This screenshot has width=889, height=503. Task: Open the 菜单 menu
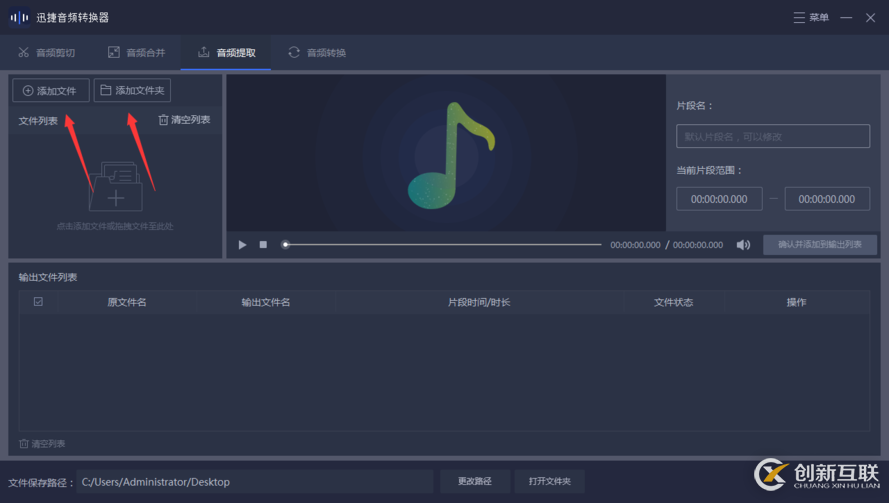click(x=811, y=18)
